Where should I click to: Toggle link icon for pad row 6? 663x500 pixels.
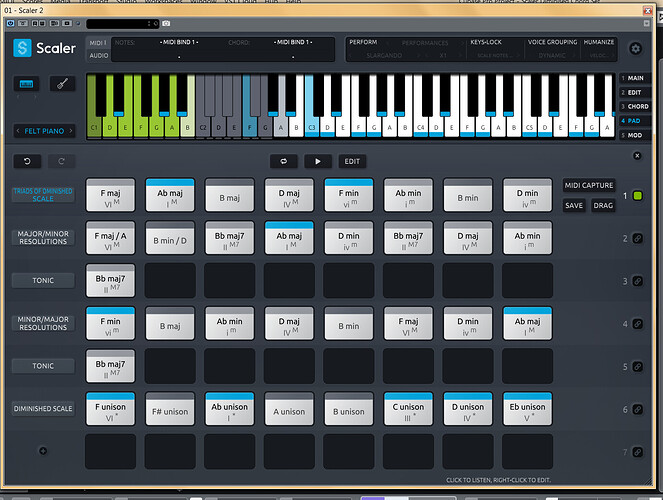coord(637,409)
